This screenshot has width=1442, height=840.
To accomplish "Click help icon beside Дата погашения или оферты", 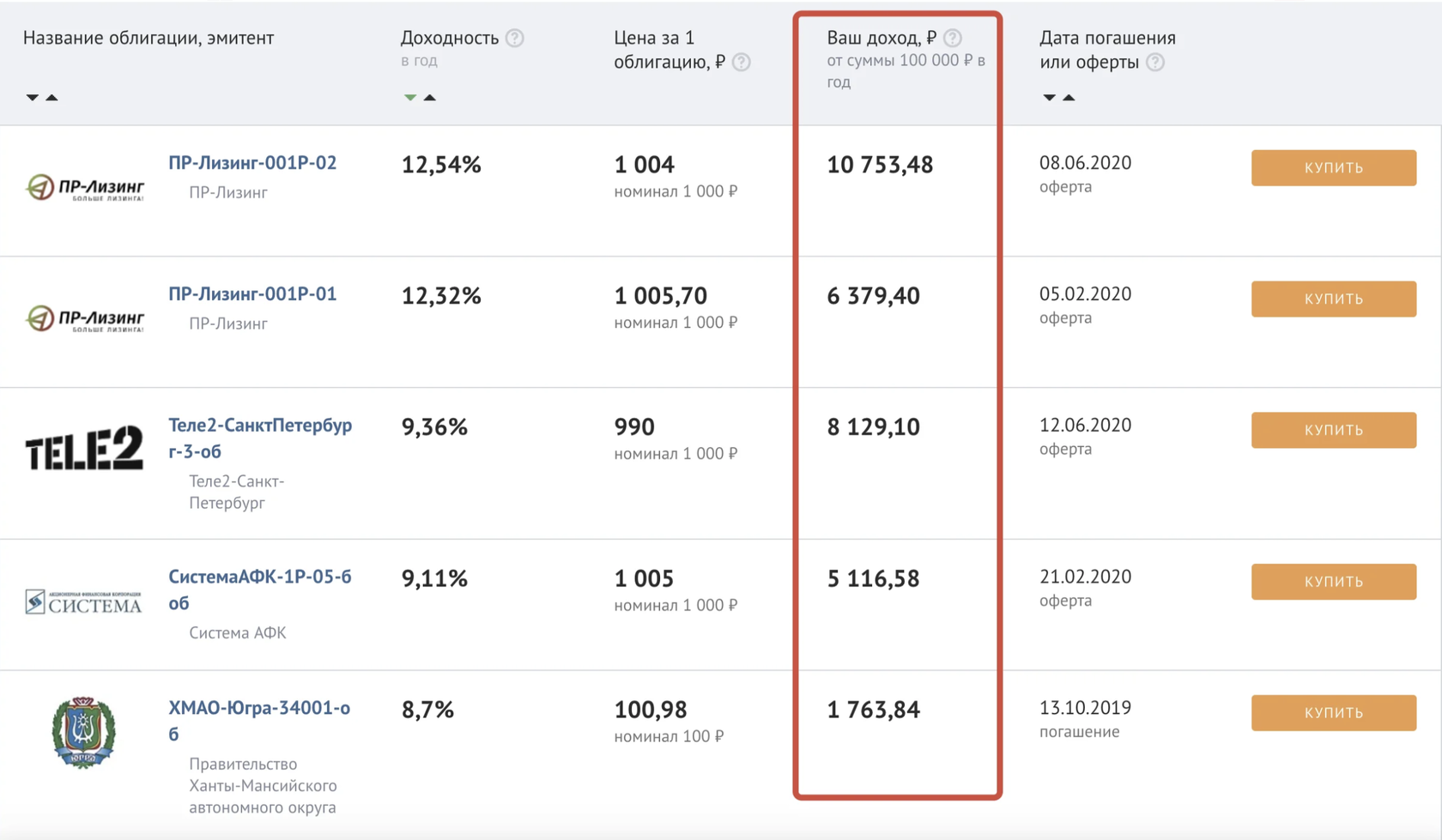I will point(1155,62).
